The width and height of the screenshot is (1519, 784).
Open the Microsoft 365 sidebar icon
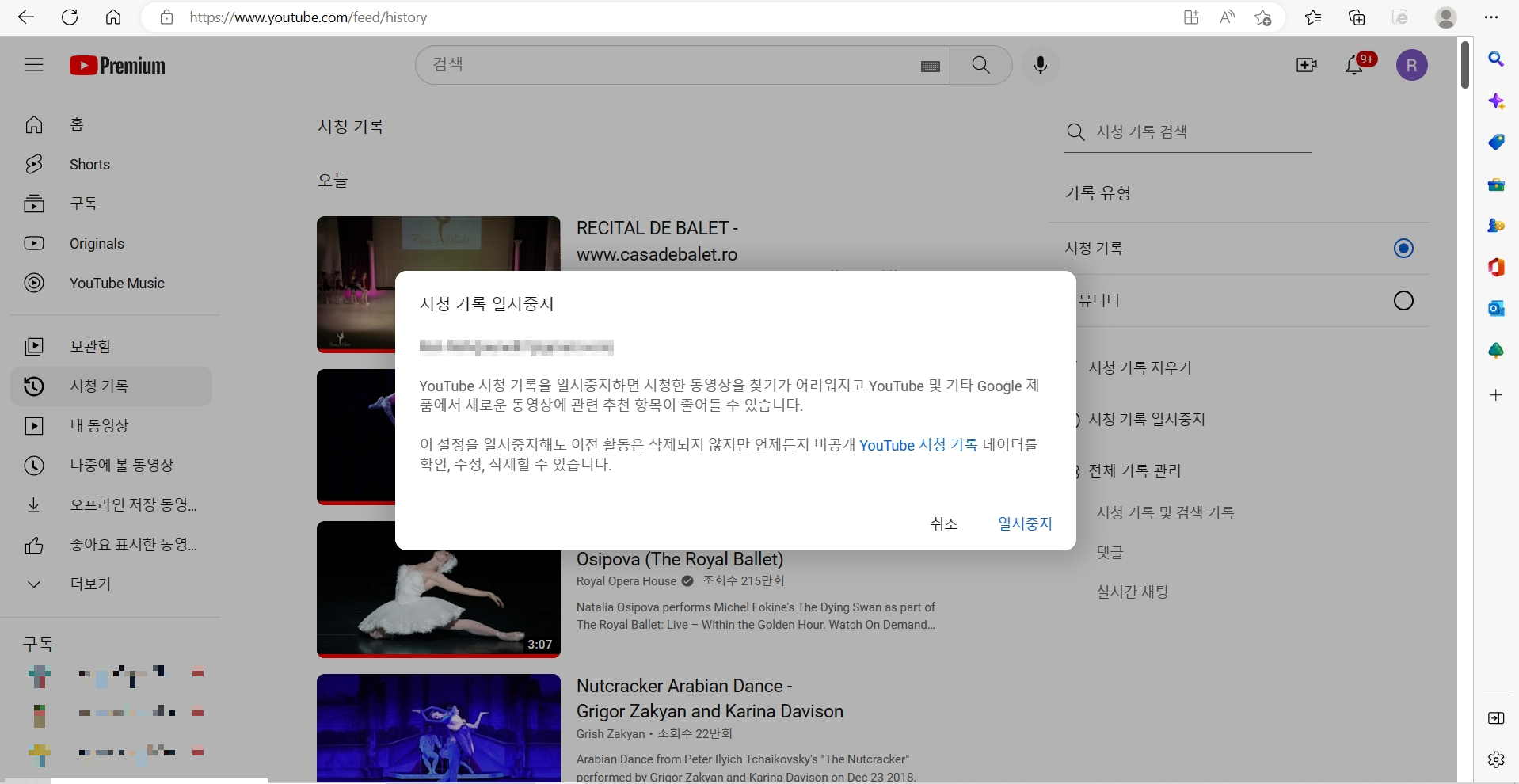point(1496,268)
